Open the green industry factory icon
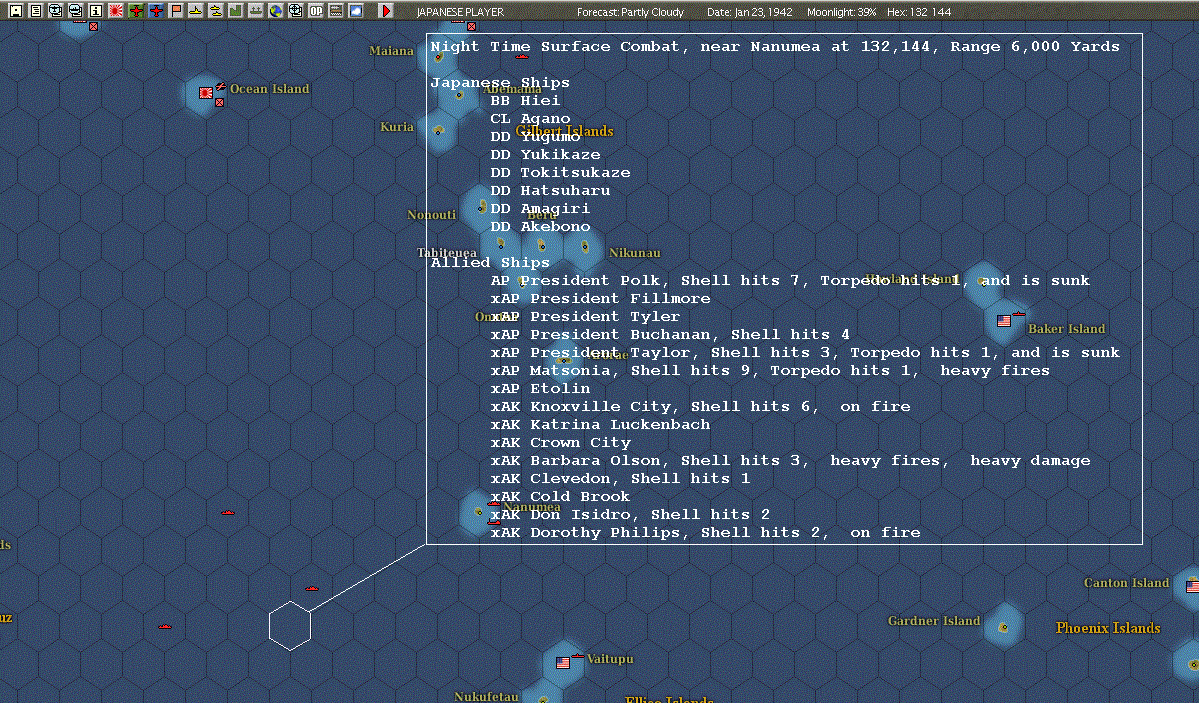The image size is (1199, 703). pos(236,11)
